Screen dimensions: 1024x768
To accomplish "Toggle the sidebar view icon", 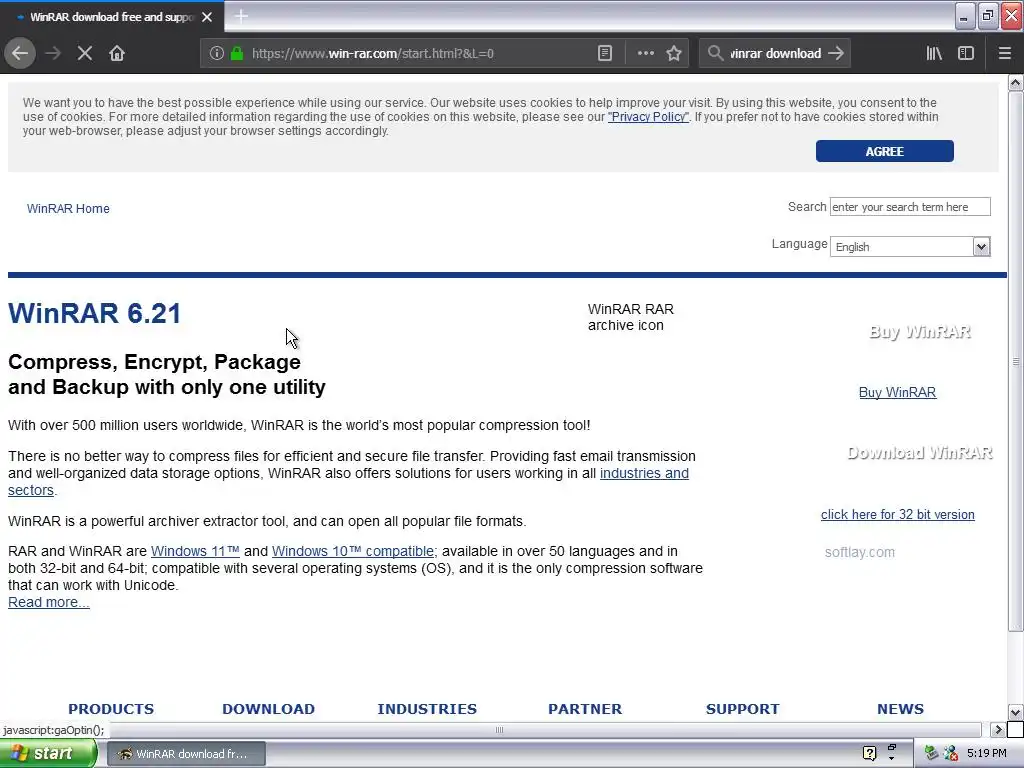I will click(966, 54).
